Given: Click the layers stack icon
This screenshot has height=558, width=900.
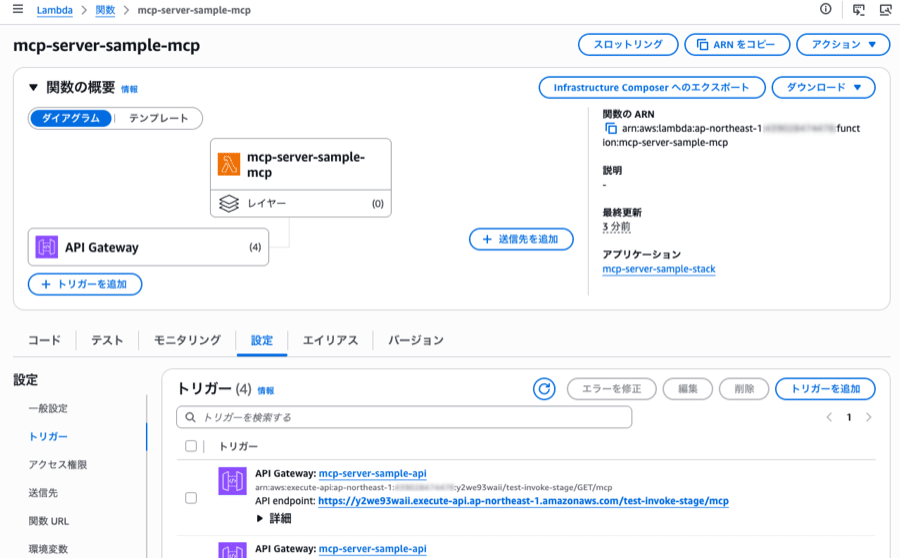Looking at the screenshot, I should click(x=229, y=203).
